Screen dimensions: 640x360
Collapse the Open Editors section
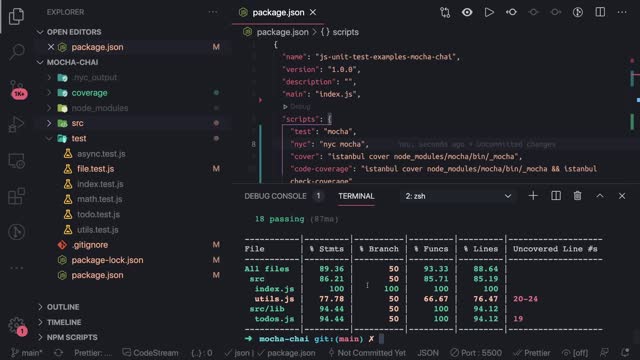(74, 32)
